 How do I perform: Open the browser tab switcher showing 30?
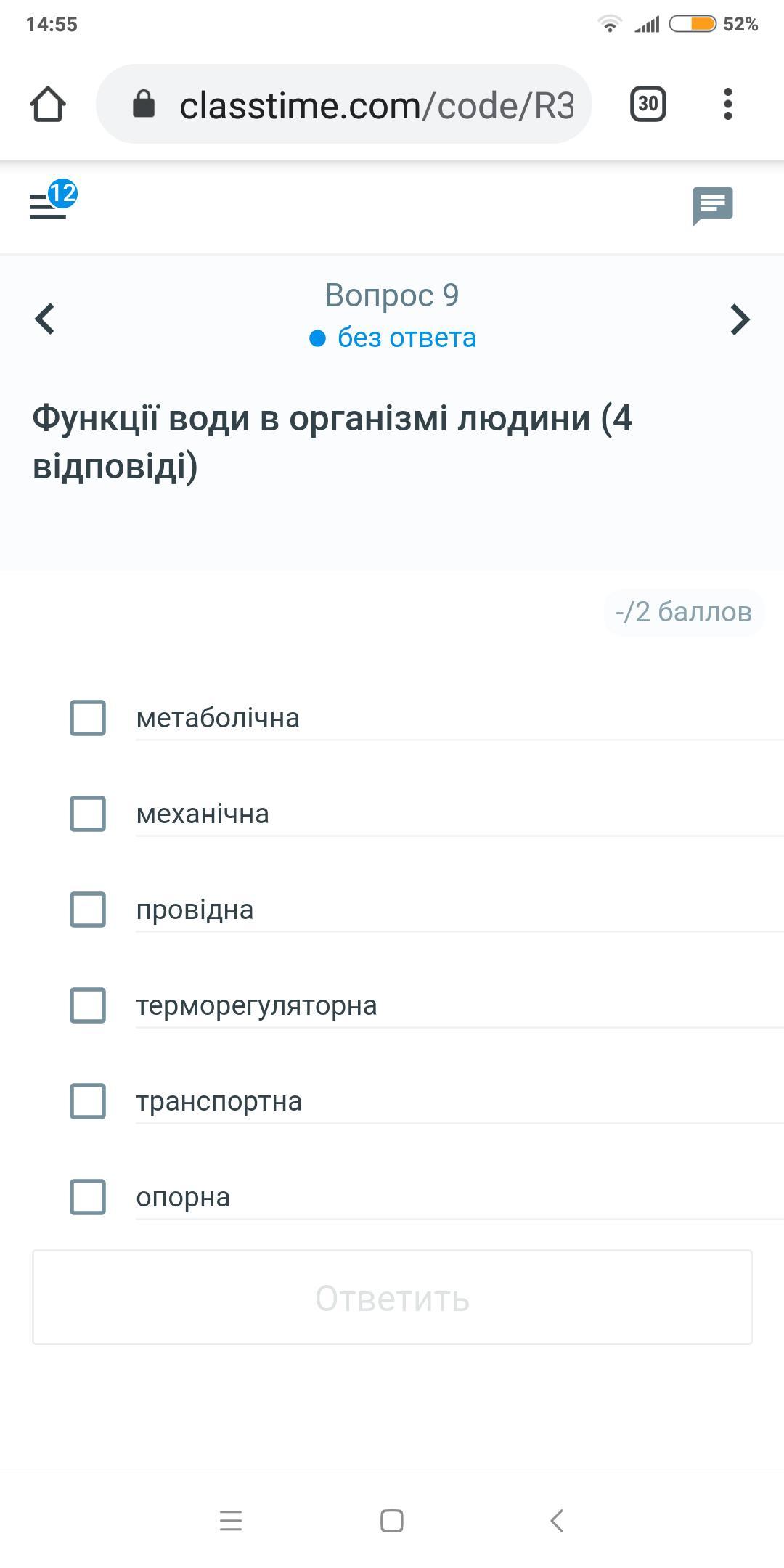648,104
